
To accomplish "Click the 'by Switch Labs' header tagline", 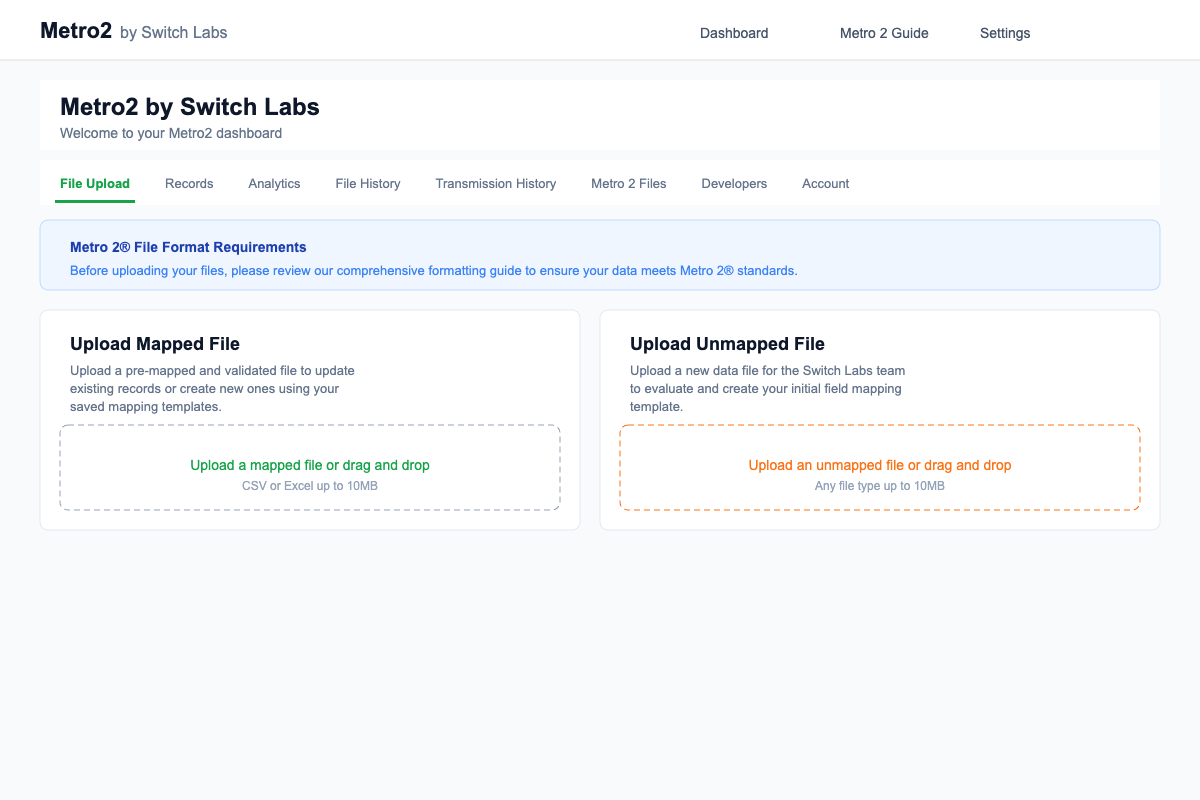I will point(174,32).
